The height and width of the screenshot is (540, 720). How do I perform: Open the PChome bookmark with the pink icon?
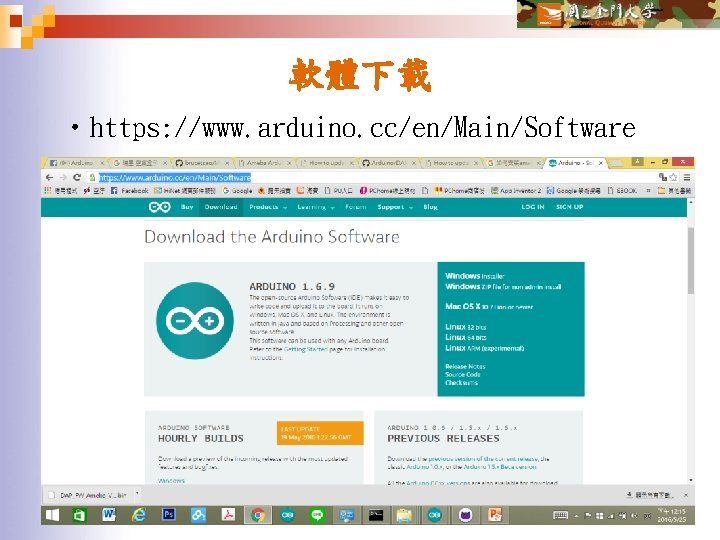point(387,191)
